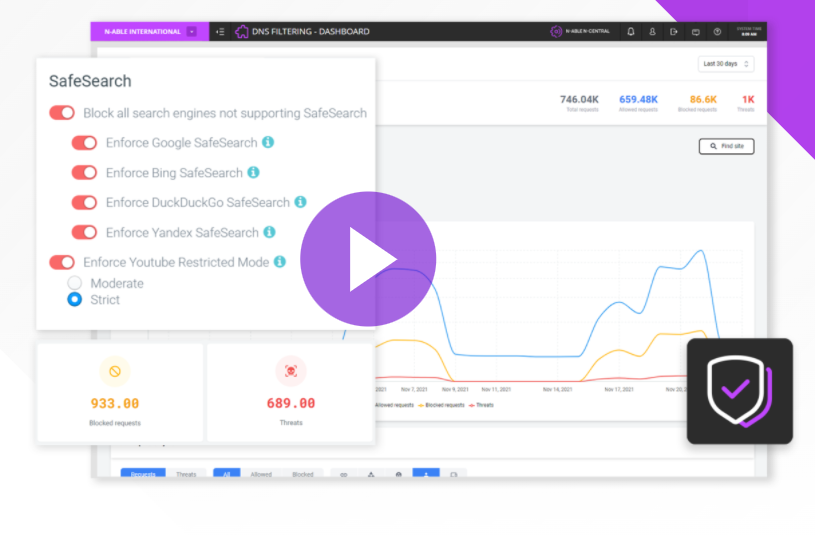Click the globe icon filter
Viewport: 815px width, 536px height.
coord(399,473)
